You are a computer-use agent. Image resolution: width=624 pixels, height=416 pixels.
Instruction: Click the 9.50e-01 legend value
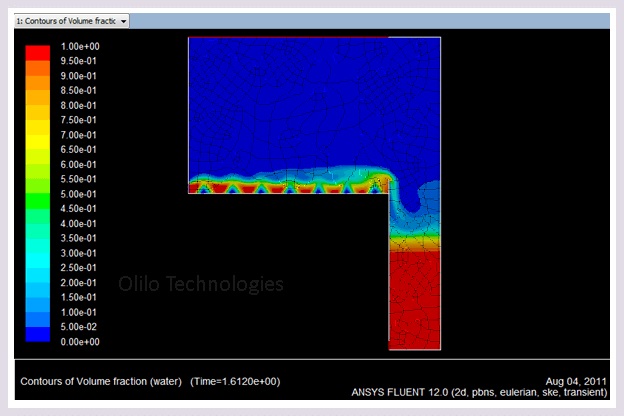(78, 61)
